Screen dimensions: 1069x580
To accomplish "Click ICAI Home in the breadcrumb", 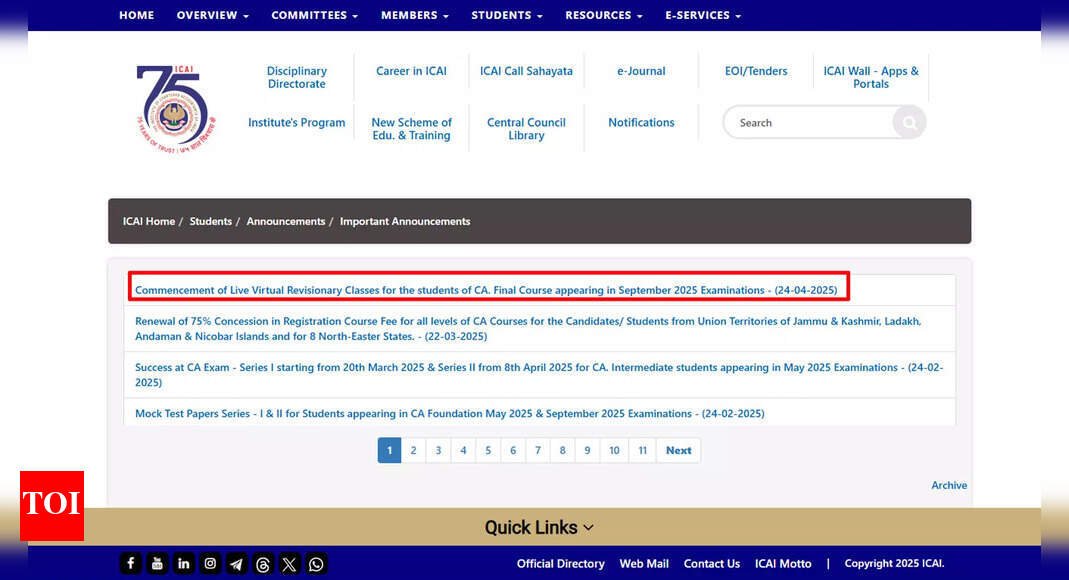I will coord(149,222).
